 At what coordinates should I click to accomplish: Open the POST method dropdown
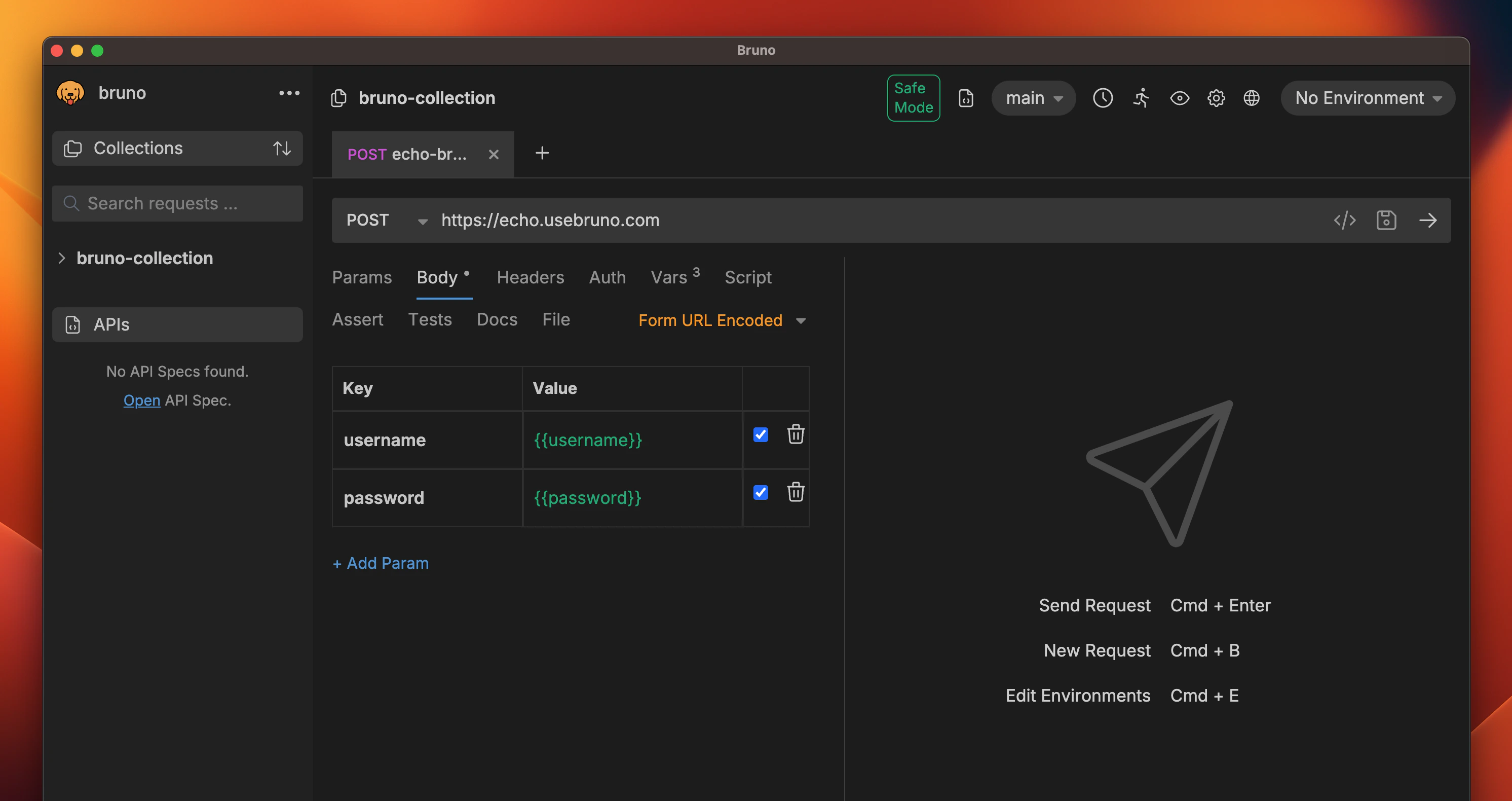[x=387, y=220]
